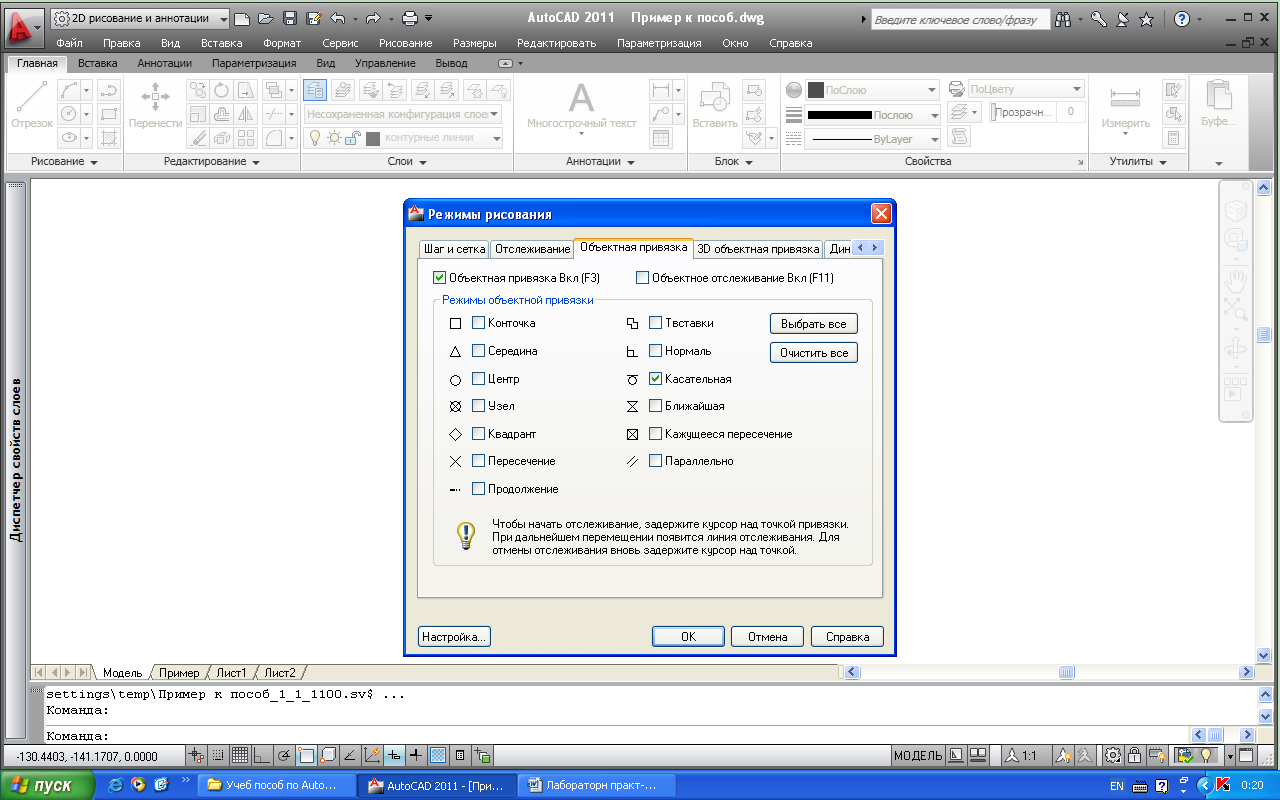The height and width of the screenshot is (800, 1280).
Task: Click the Справка button in dialog
Action: [847, 636]
